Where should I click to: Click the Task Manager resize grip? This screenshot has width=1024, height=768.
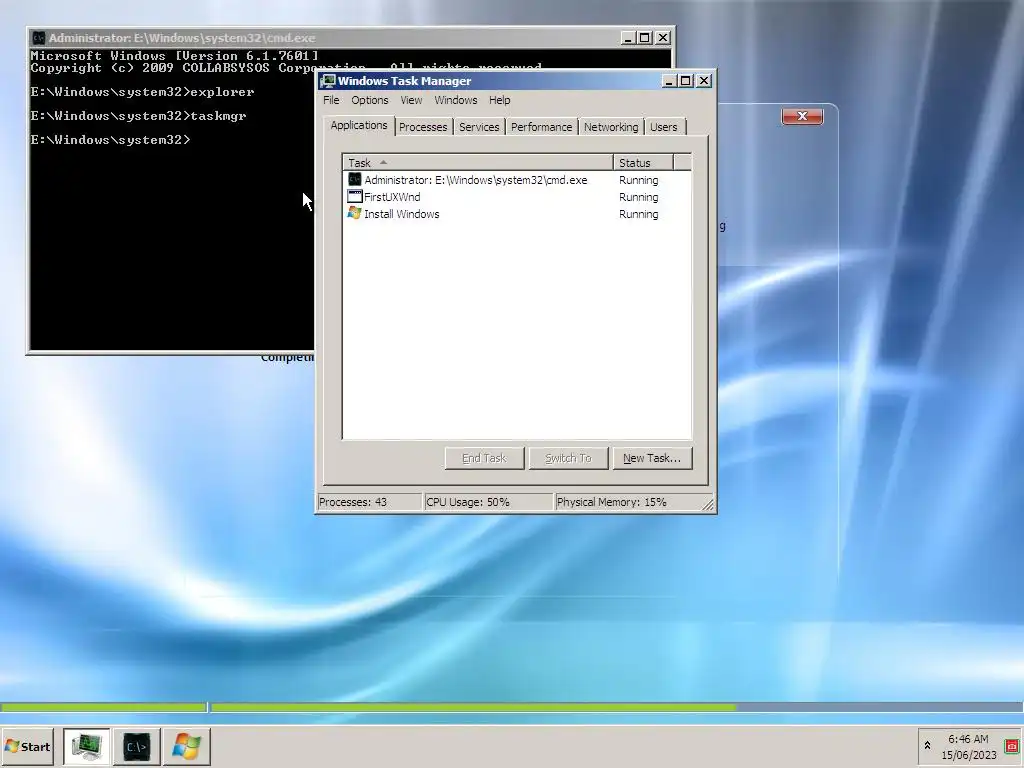point(708,504)
